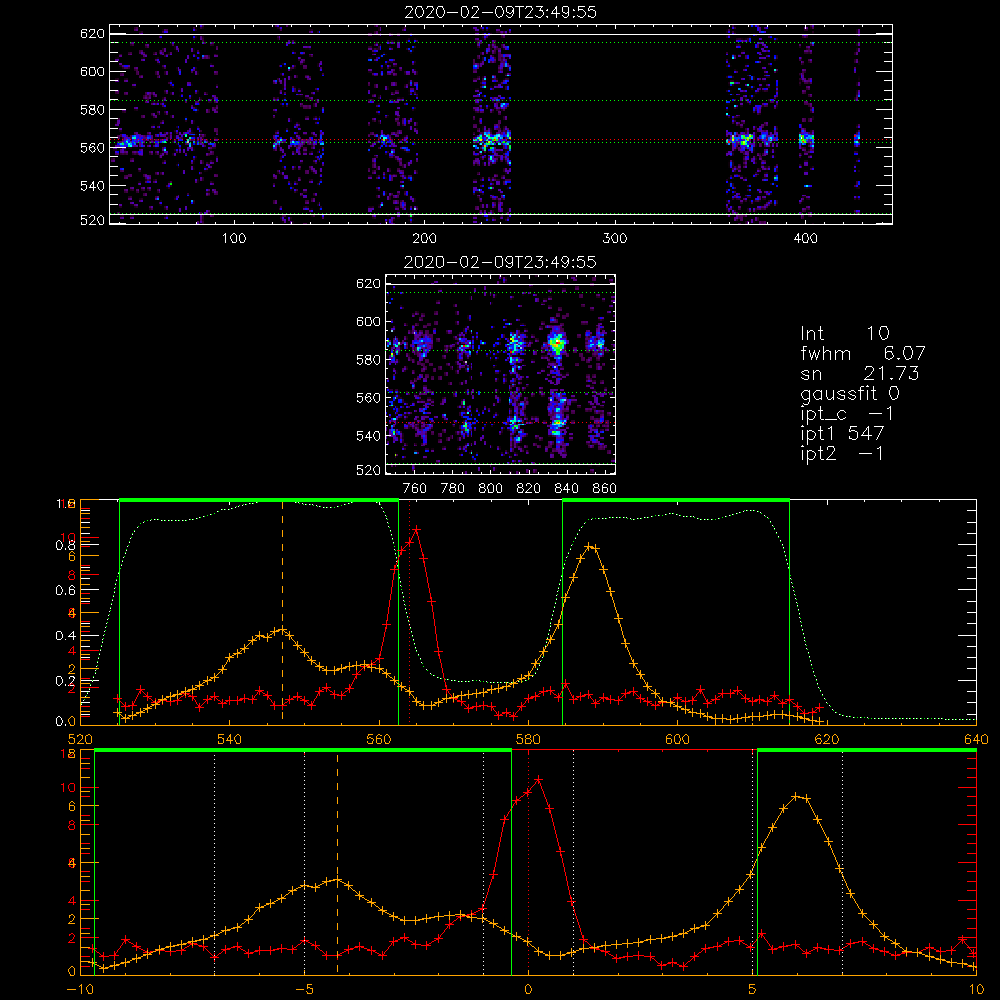Click the orange dashed vertical line in the bottom plot

pyautogui.click(x=337, y=862)
